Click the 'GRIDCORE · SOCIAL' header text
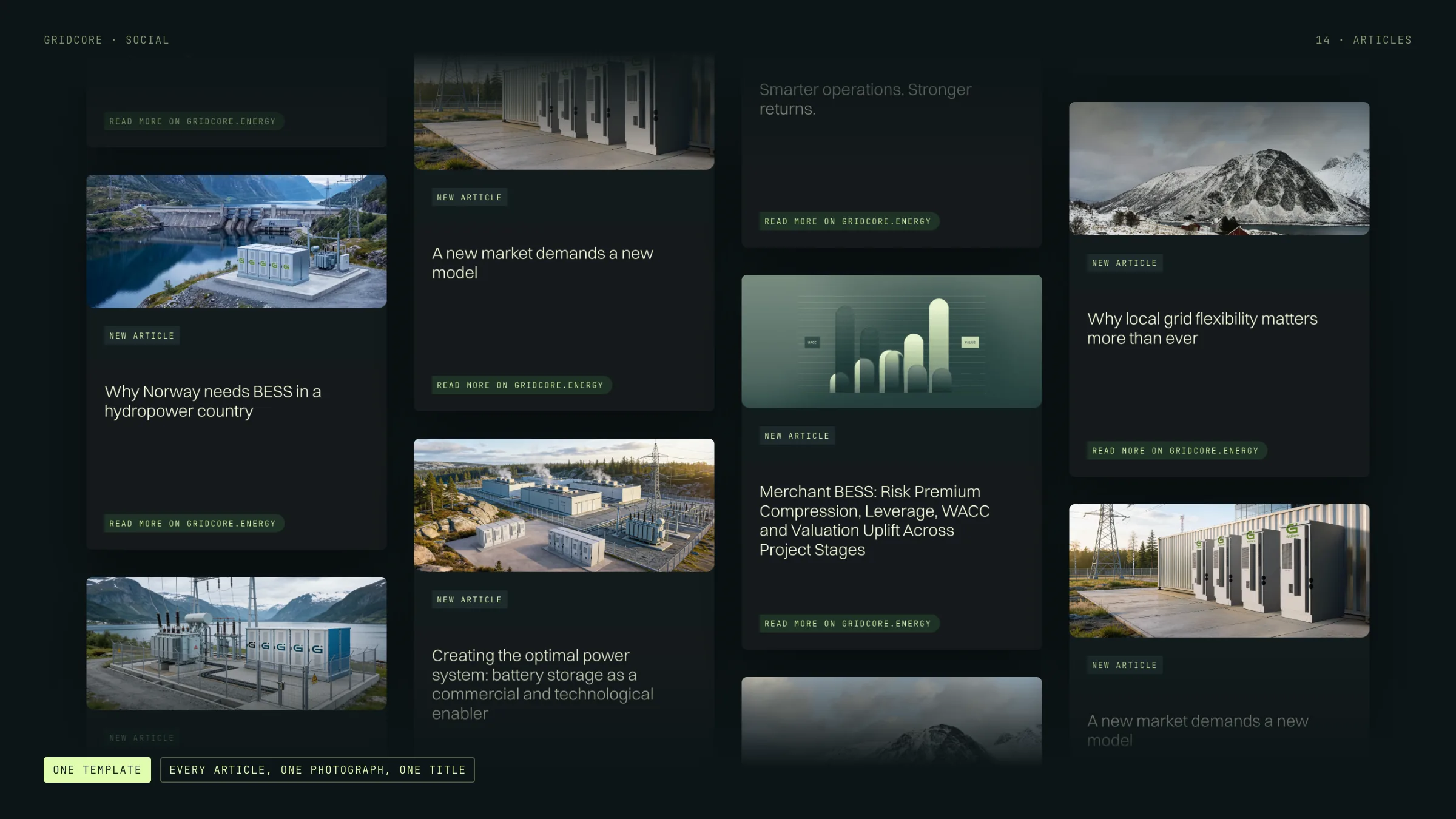This screenshot has width=1456, height=819. (107, 40)
